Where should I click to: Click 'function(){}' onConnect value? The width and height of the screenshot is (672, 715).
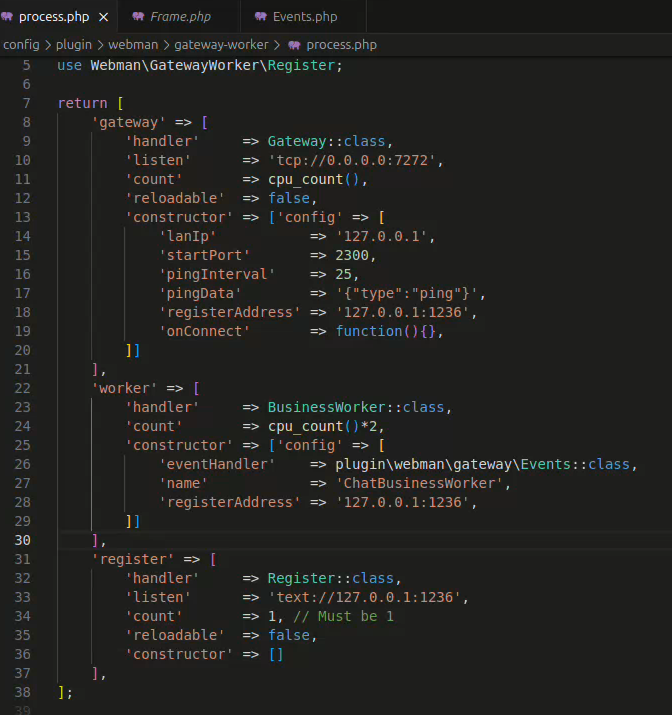[386, 331]
